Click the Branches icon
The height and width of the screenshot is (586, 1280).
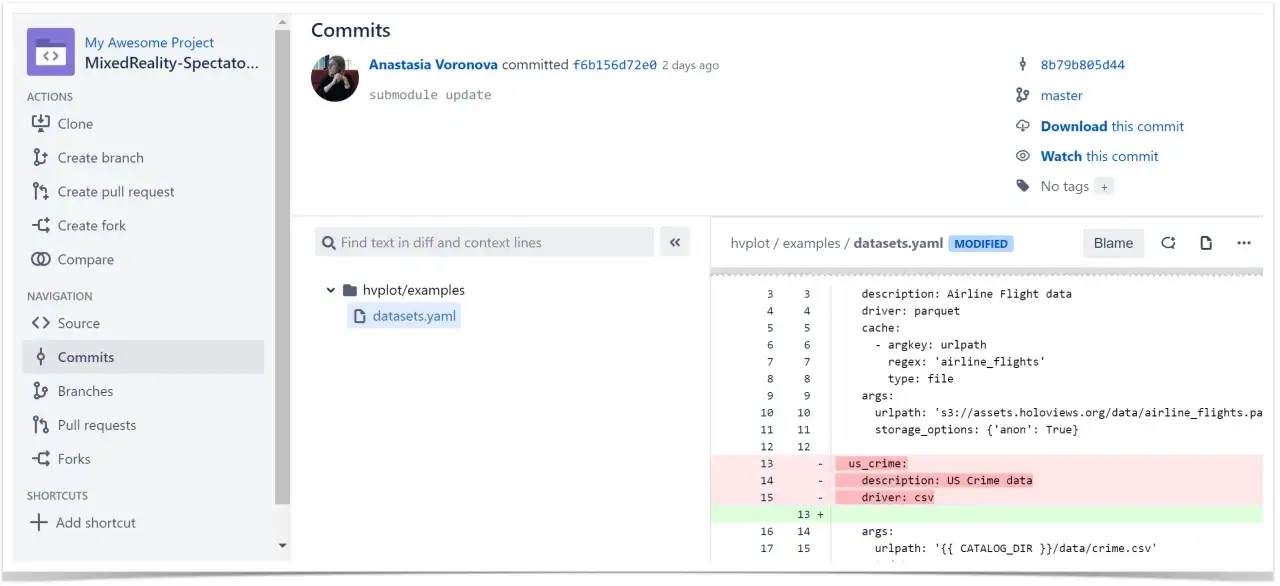(x=40, y=391)
